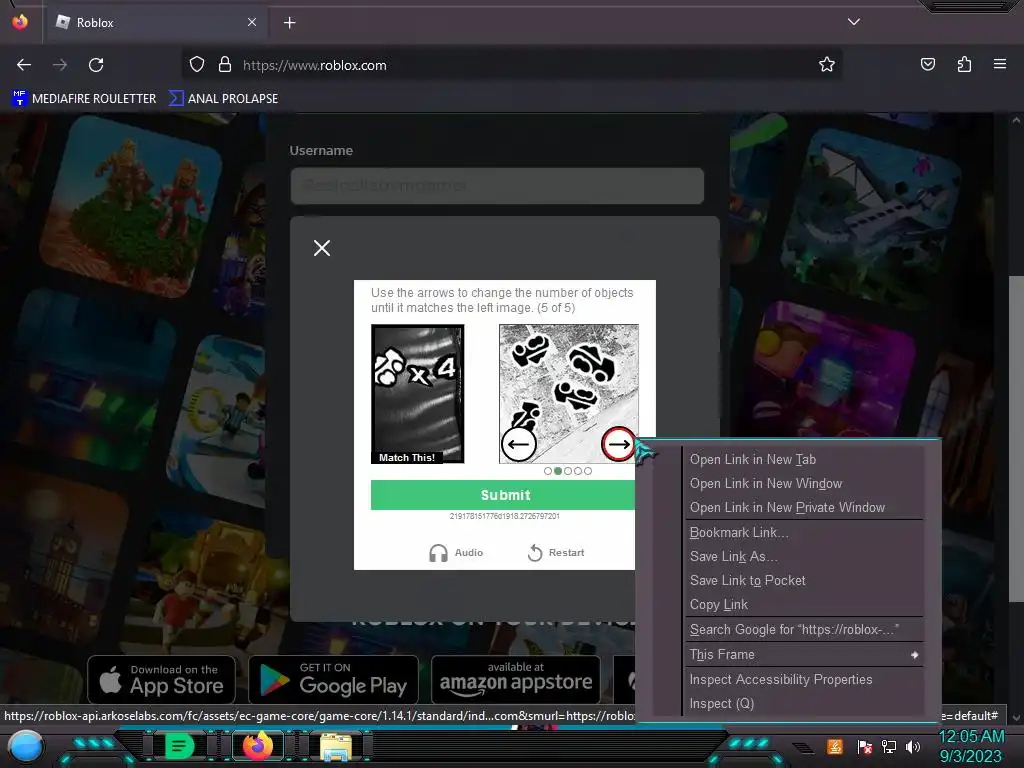Bookmark this page with the star icon
1024x768 pixels.
point(827,64)
